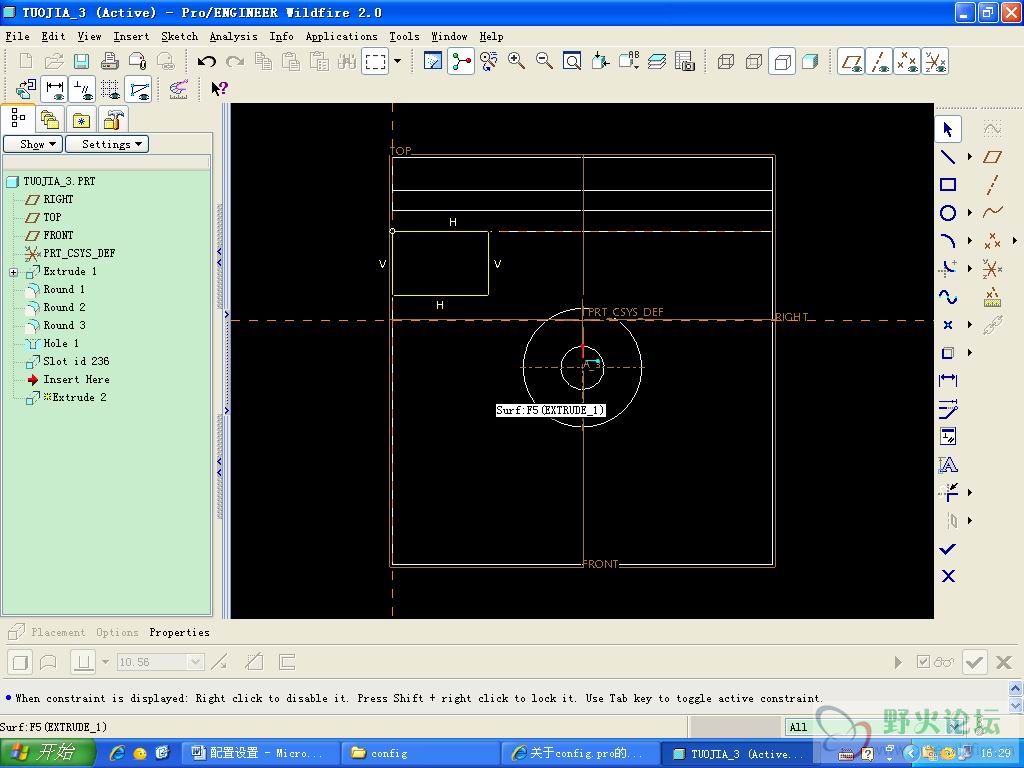Expand the Circle tool flyout arrow
This screenshot has width=1024, height=768.
tap(970, 213)
